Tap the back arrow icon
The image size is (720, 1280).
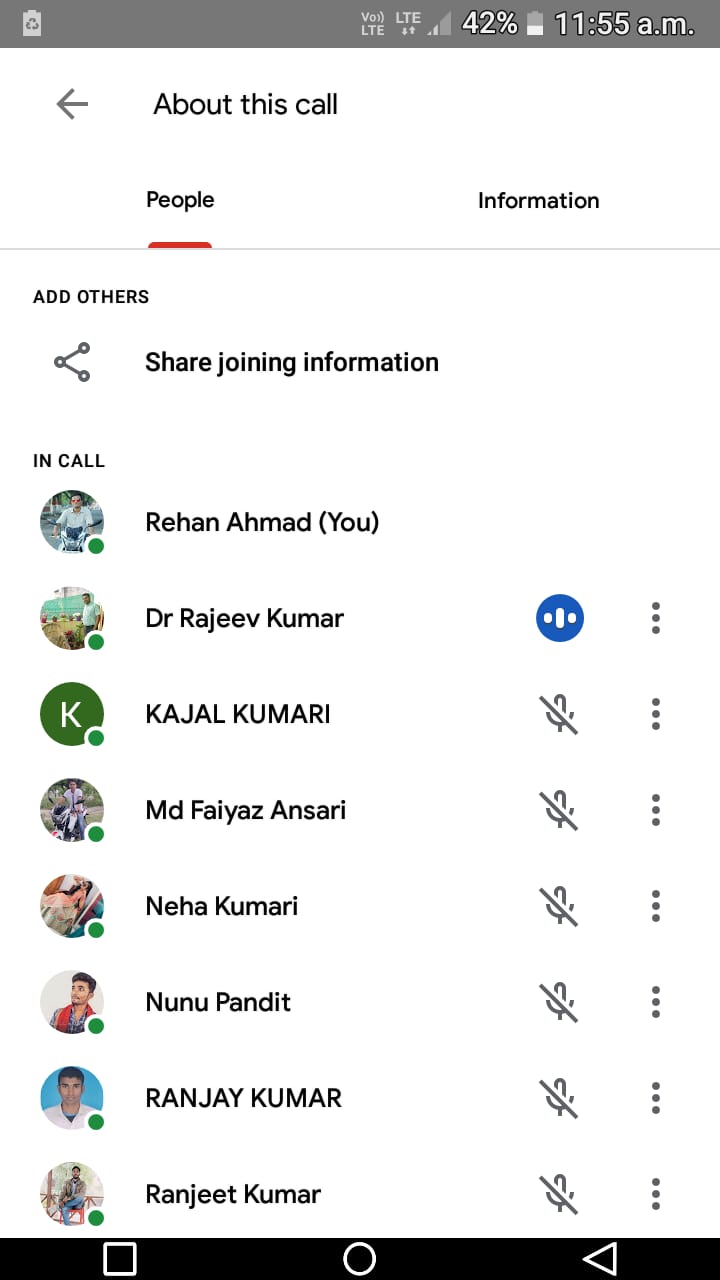point(72,104)
